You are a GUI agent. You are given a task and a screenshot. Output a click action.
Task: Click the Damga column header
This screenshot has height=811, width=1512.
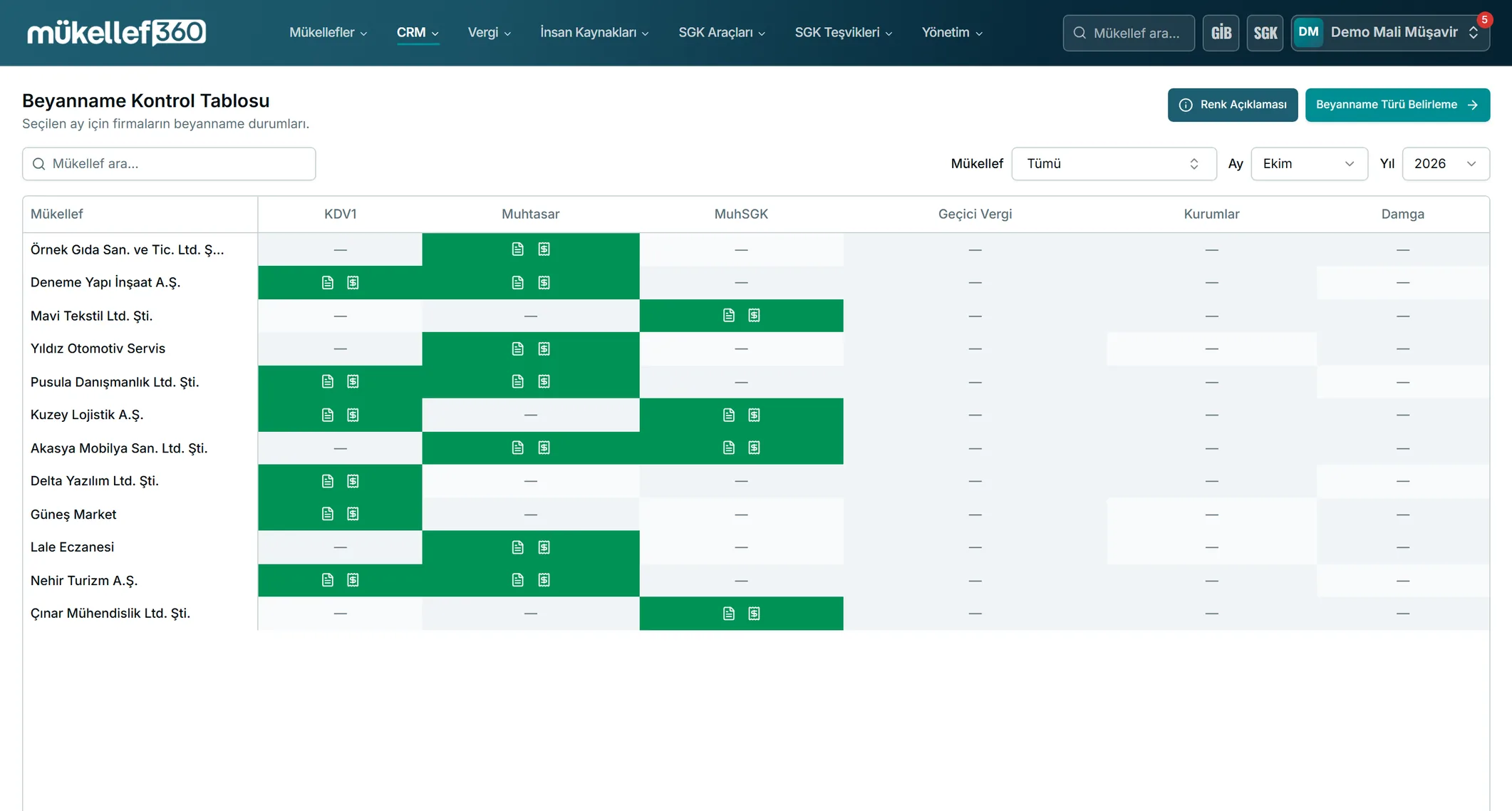[x=1402, y=214]
